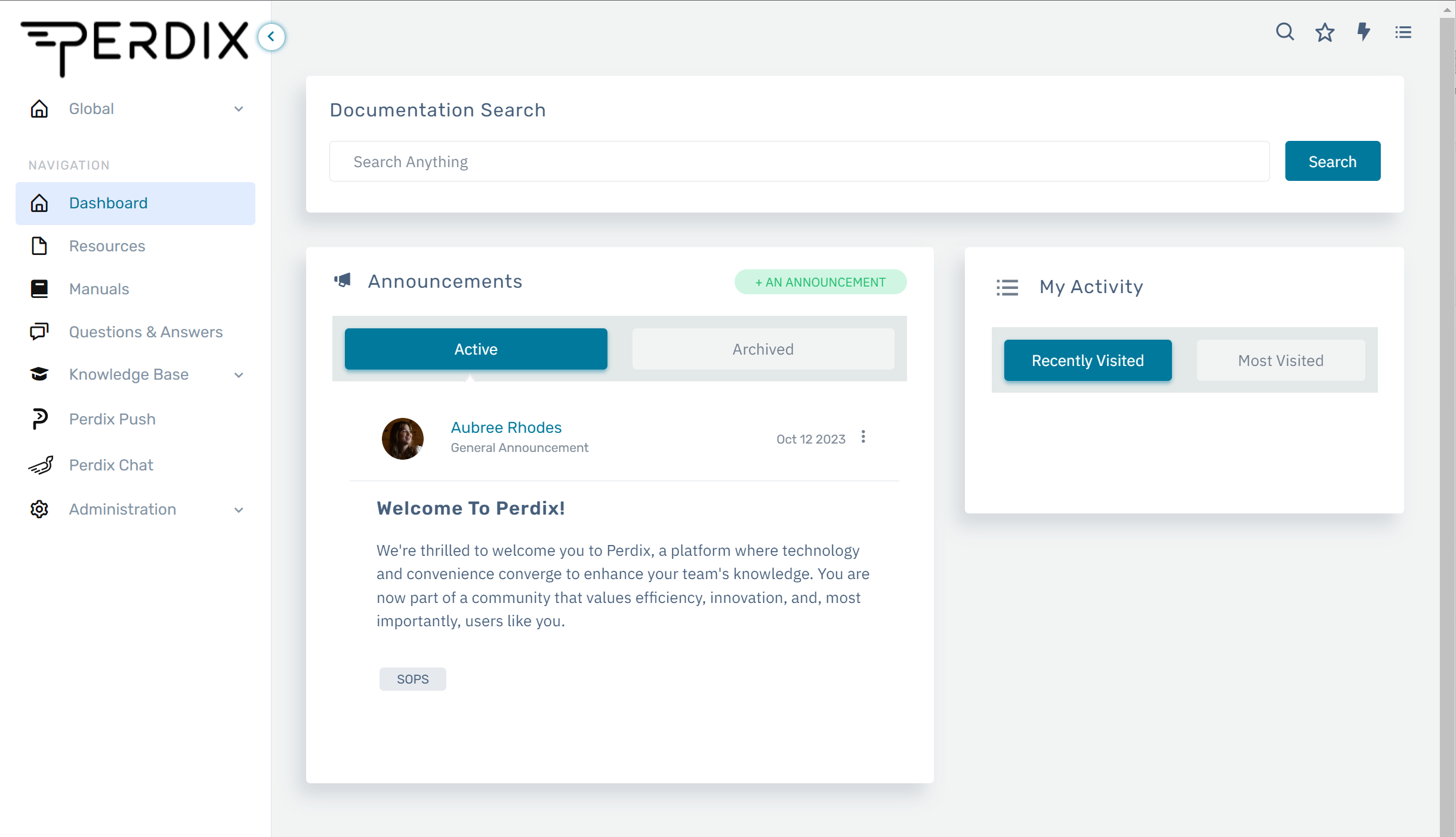Click the Administration label

coord(122,509)
